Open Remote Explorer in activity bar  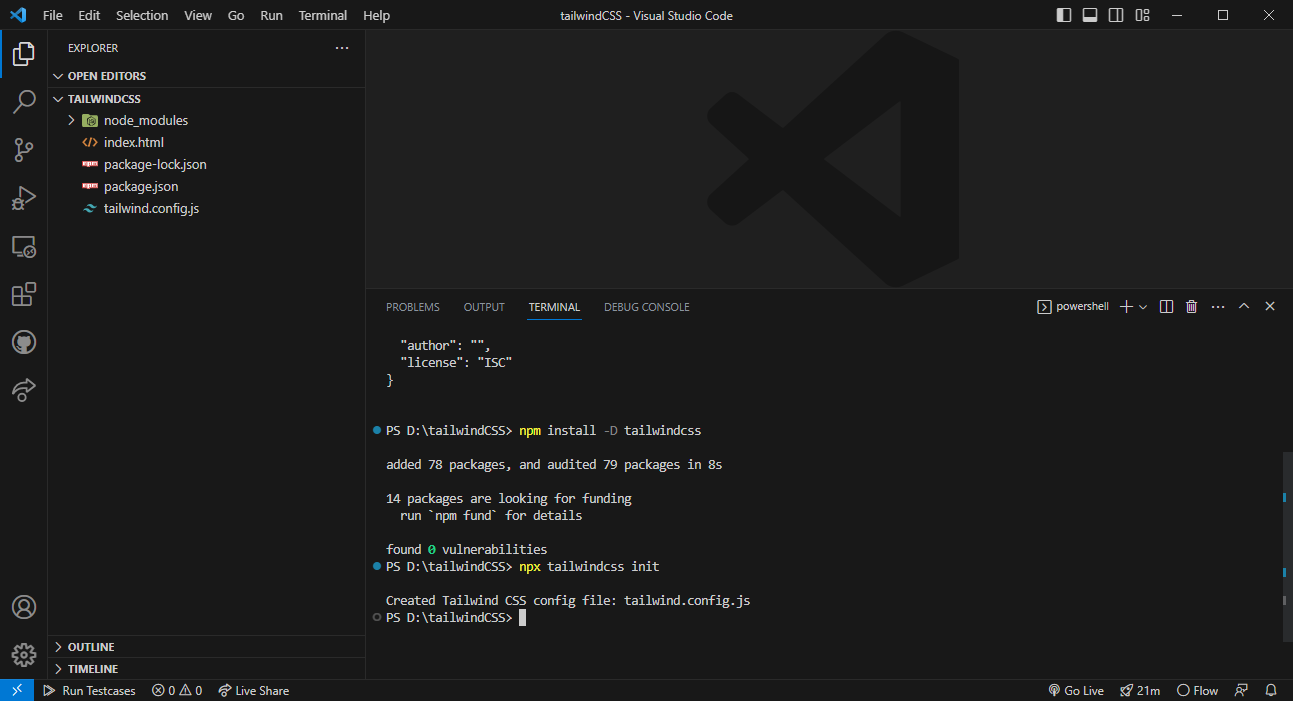pos(24,246)
